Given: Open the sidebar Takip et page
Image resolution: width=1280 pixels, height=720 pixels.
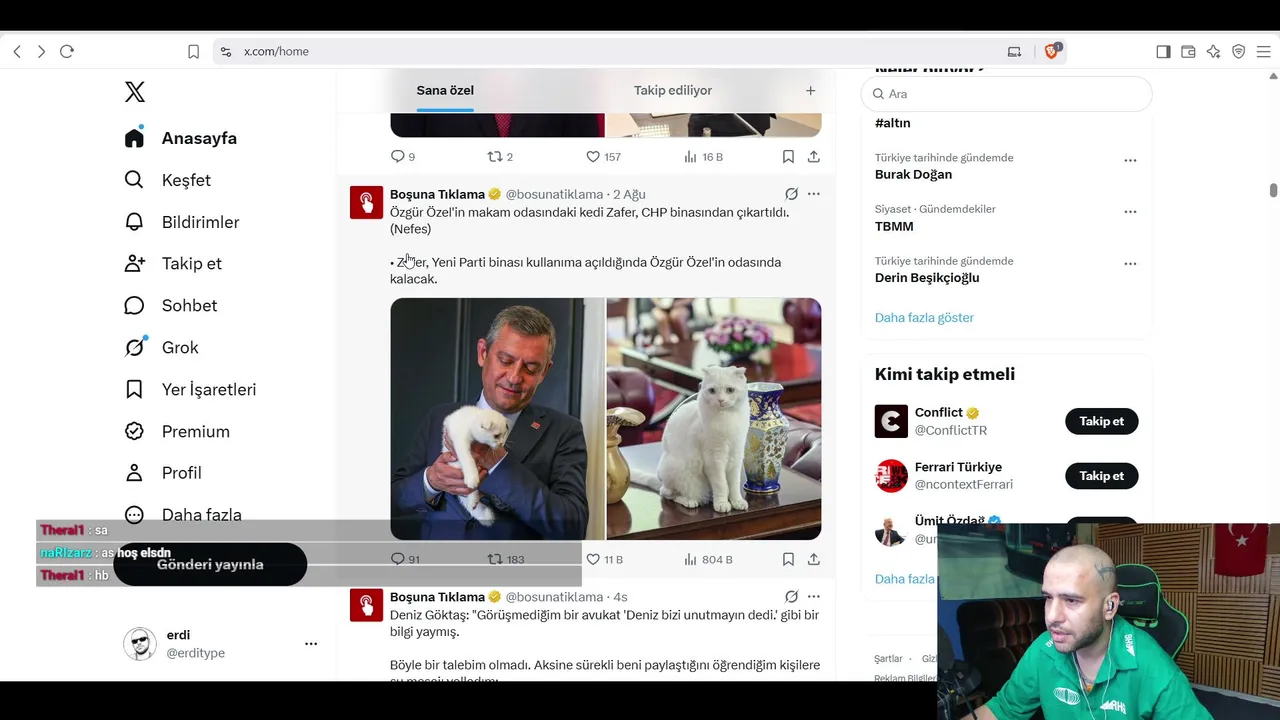Looking at the screenshot, I should [x=172, y=263].
